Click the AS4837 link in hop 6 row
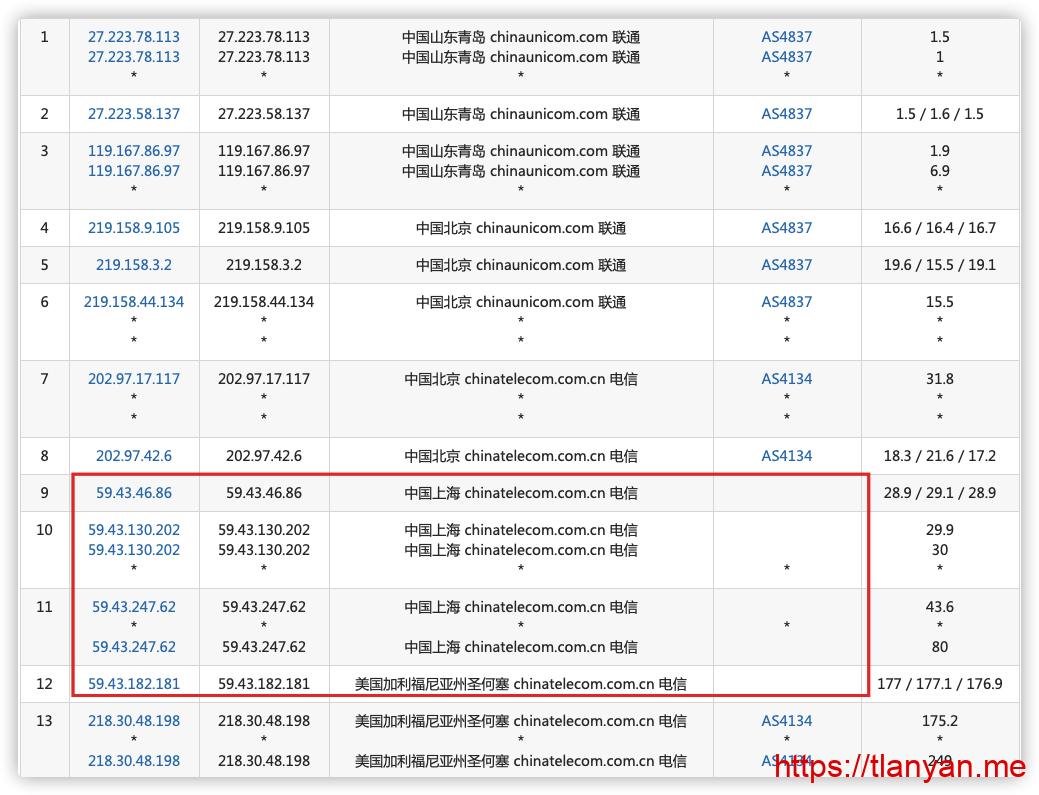Image resolution: width=1039 pixels, height=795 pixels. [x=786, y=302]
